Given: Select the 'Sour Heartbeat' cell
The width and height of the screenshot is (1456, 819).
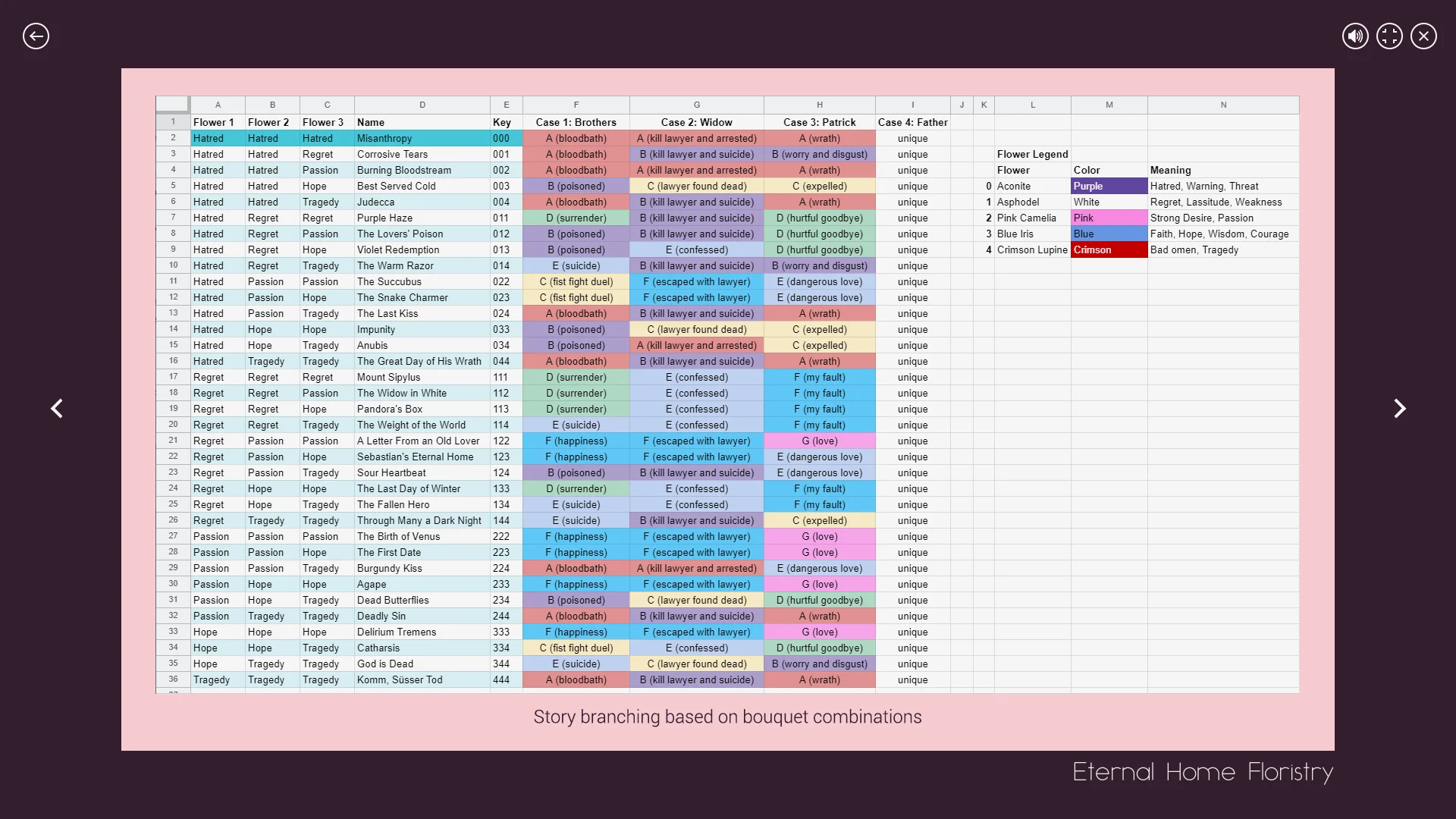Looking at the screenshot, I should (x=422, y=472).
